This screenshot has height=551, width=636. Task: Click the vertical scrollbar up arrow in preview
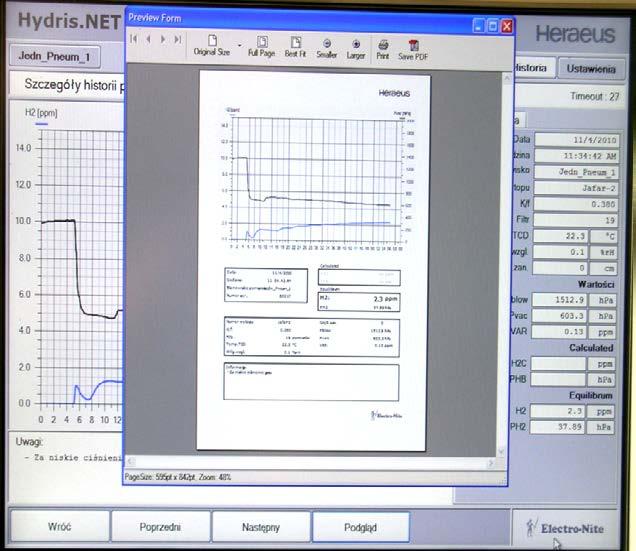[x=507, y=77]
